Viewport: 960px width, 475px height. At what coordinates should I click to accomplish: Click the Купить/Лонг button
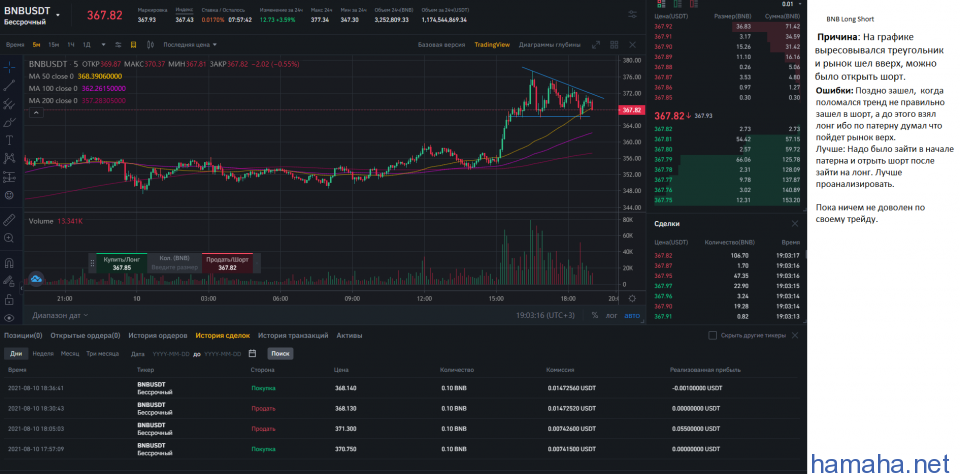(122, 263)
